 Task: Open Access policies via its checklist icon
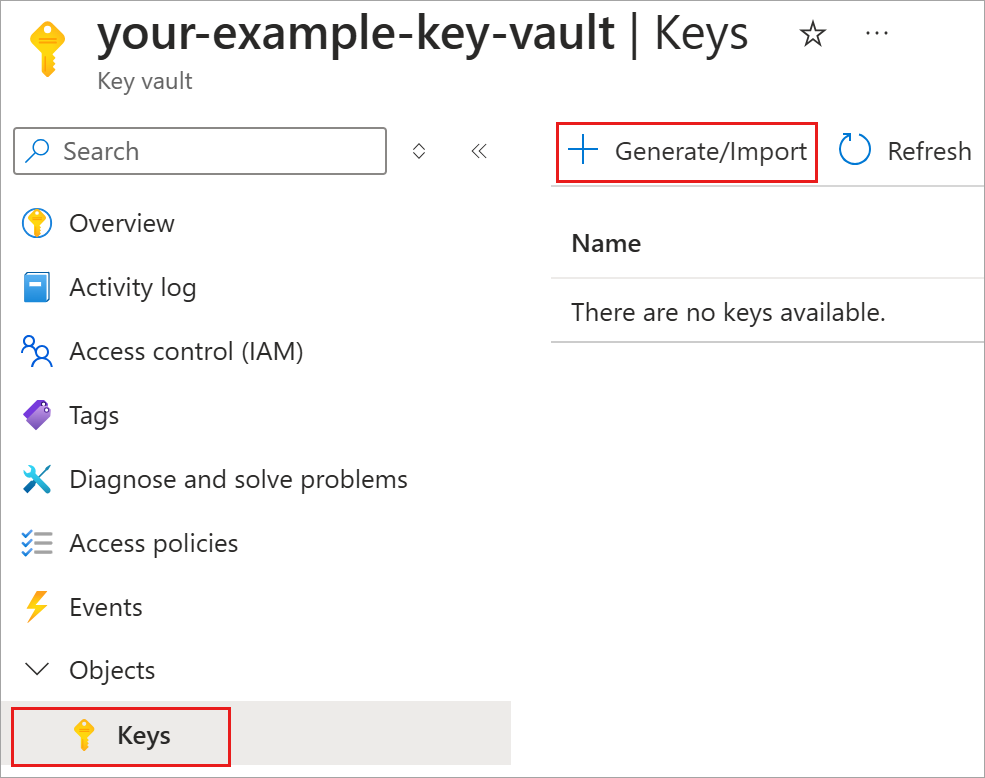coord(36,543)
